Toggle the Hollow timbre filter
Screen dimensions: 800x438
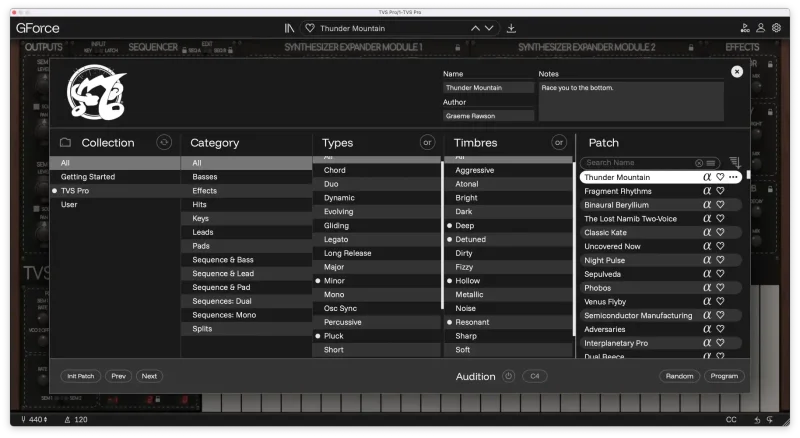coord(508,281)
